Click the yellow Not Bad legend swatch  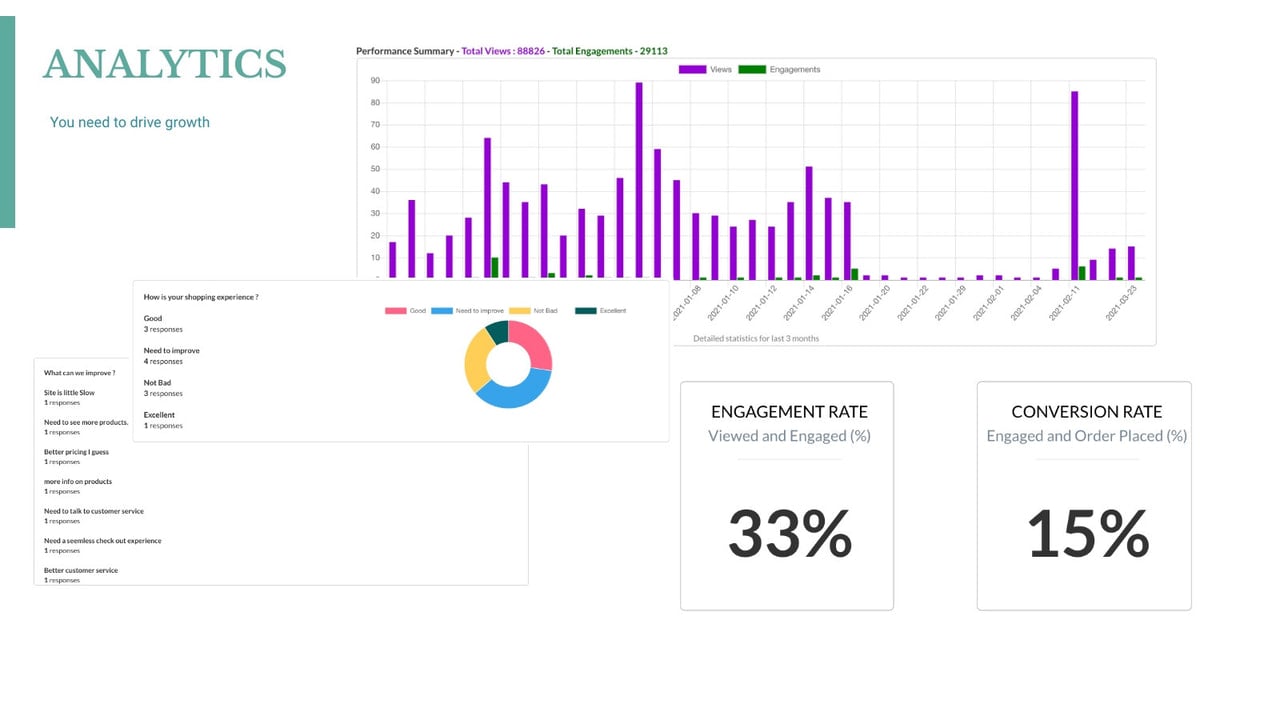pyautogui.click(x=520, y=311)
